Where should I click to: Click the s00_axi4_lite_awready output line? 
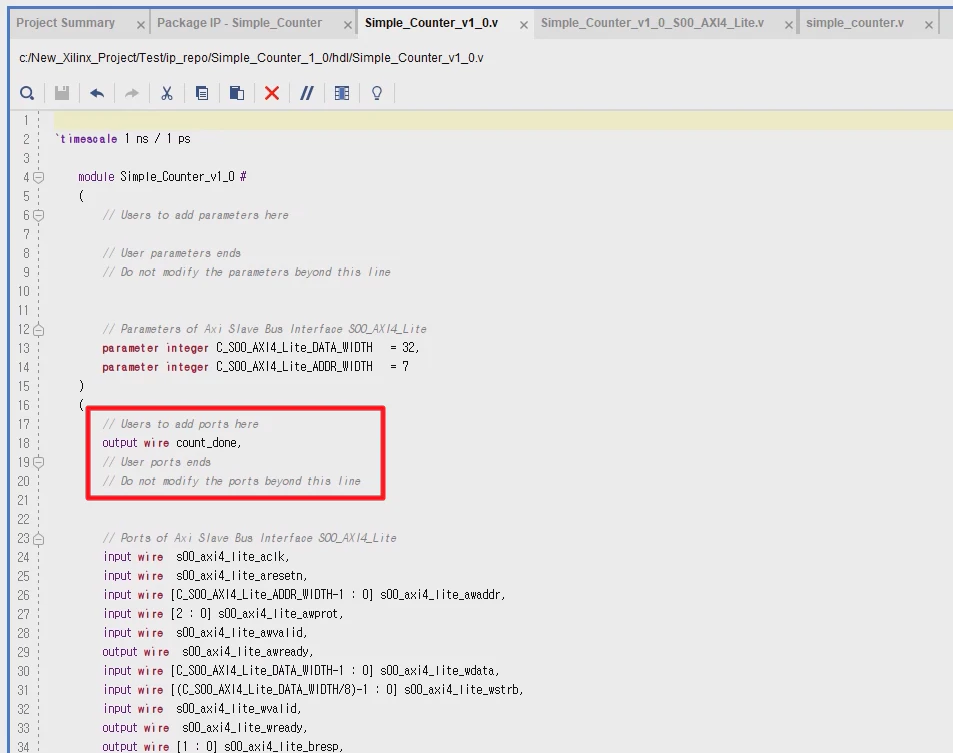(208, 652)
